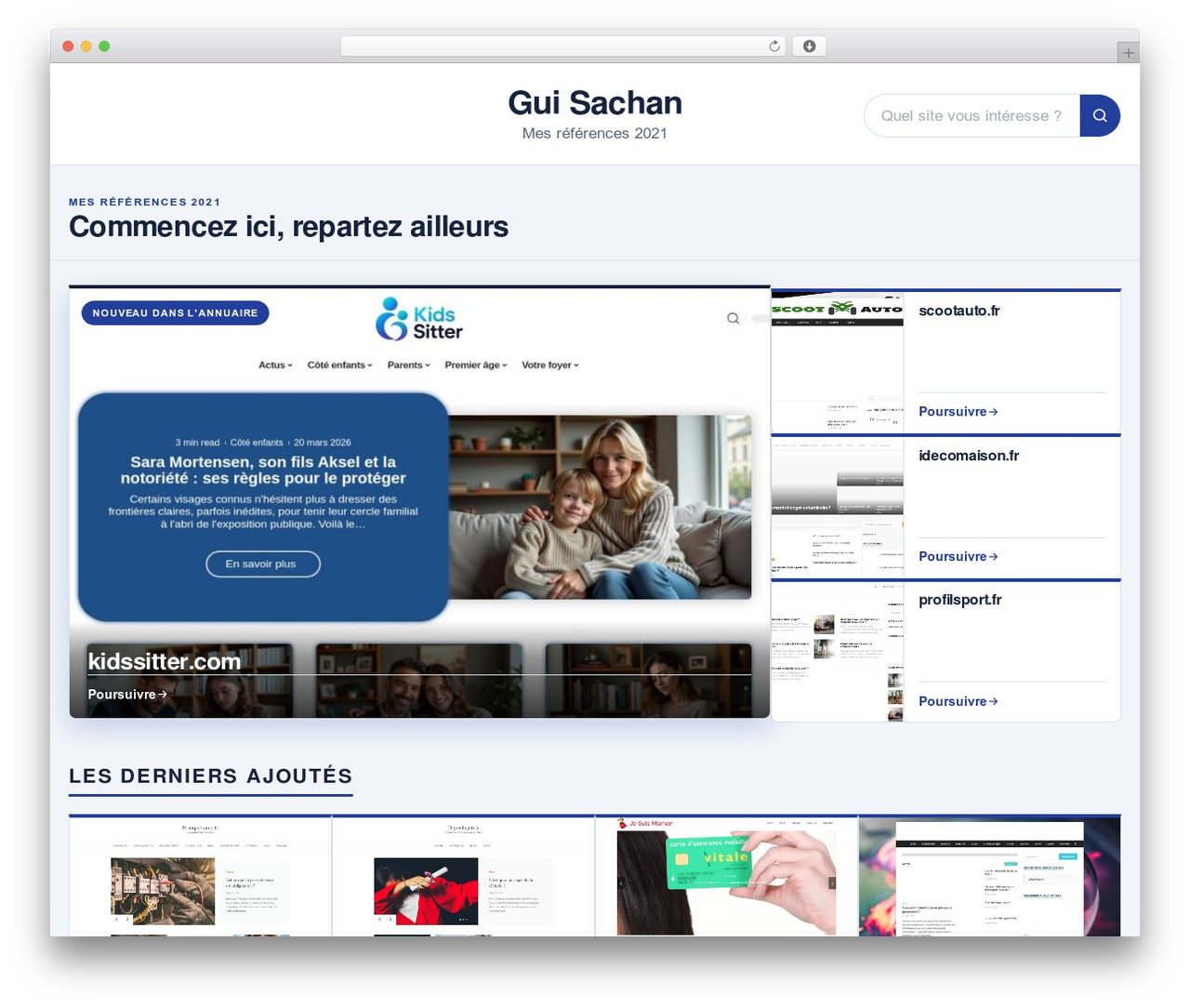The width and height of the screenshot is (1190, 1008).
Task: Click Poursuivre for idecomaison.fr
Action: click(x=959, y=556)
